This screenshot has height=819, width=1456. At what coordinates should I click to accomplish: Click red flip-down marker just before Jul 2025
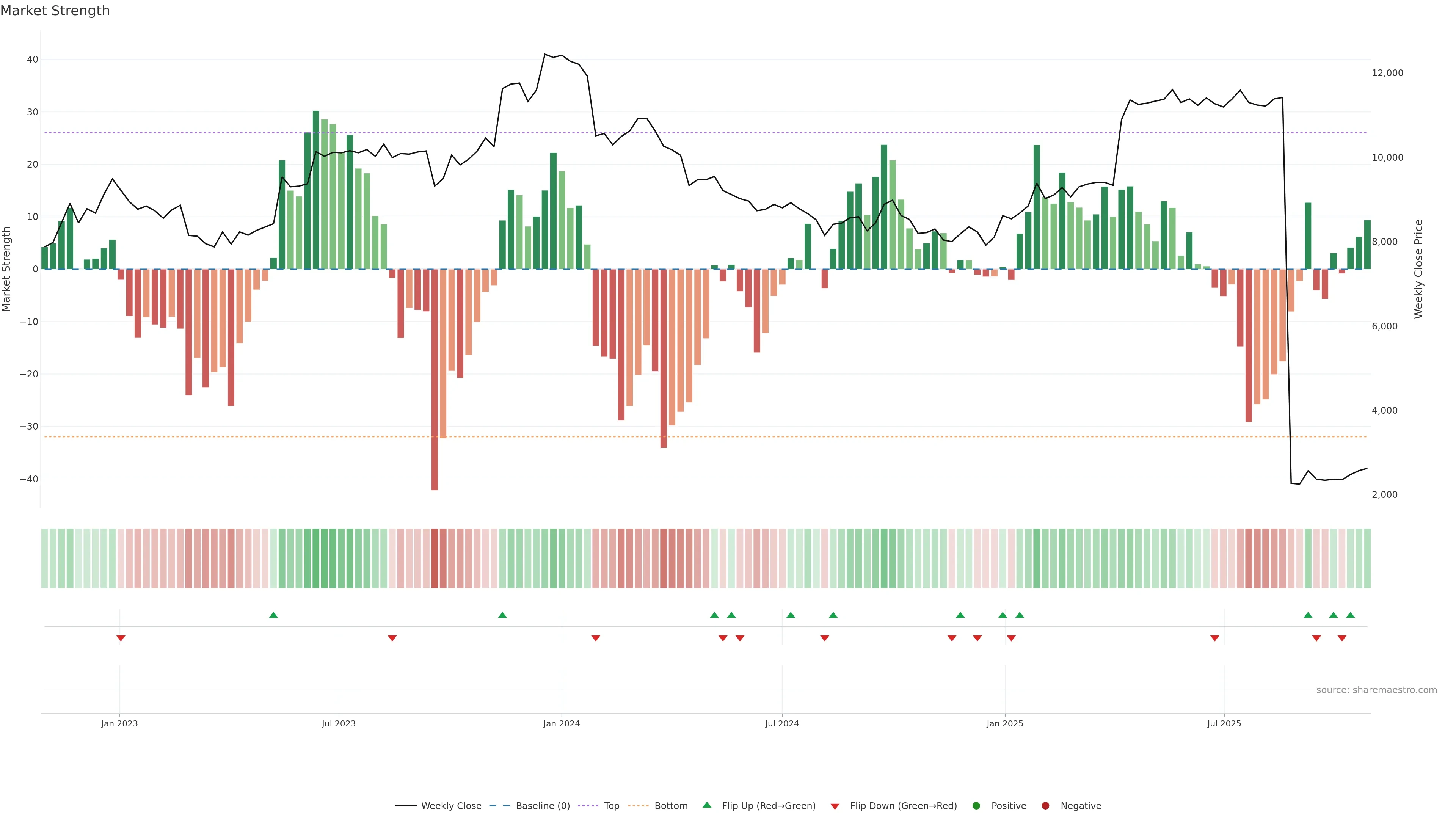[x=1214, y=638]
